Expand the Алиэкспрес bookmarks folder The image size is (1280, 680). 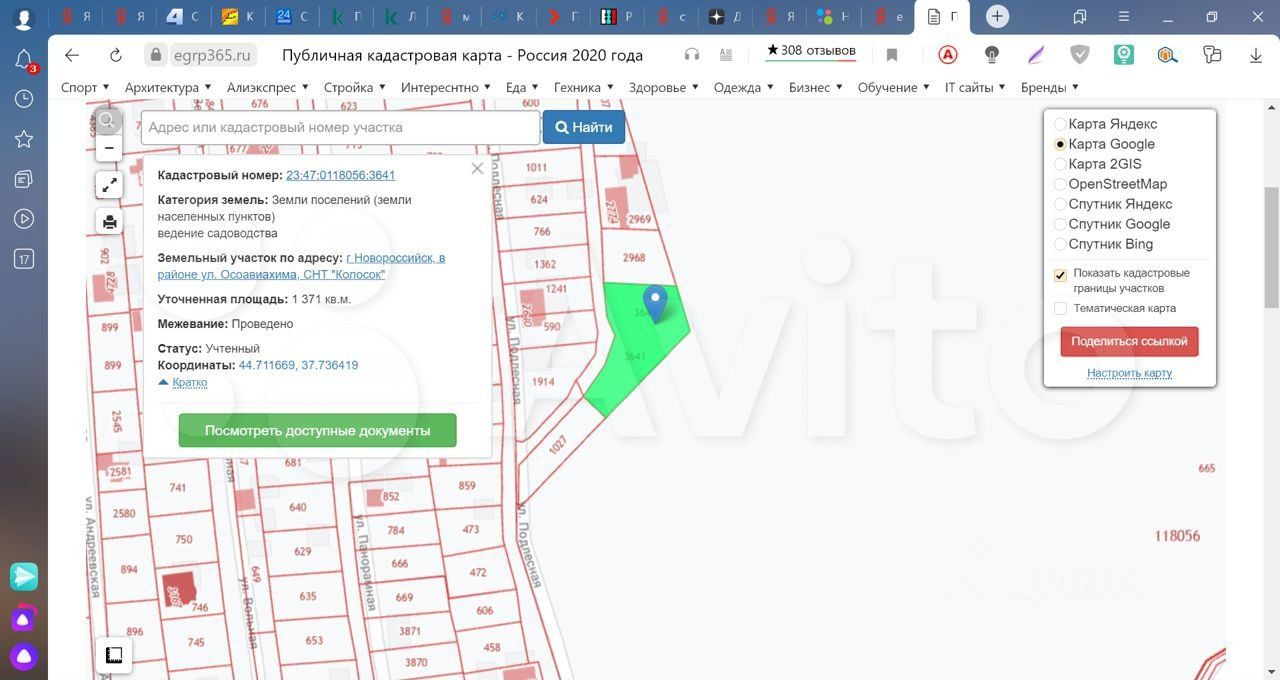pyautogui.click(x=268, y=87)
